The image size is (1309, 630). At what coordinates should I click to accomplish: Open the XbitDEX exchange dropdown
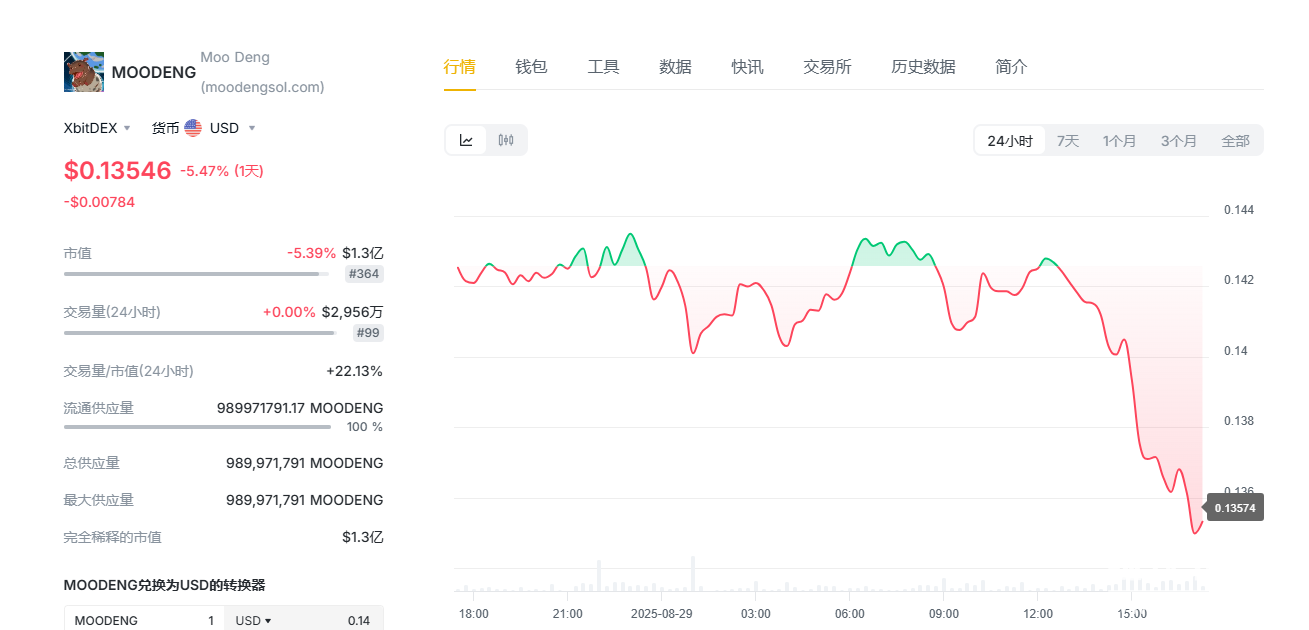[97, 128]
